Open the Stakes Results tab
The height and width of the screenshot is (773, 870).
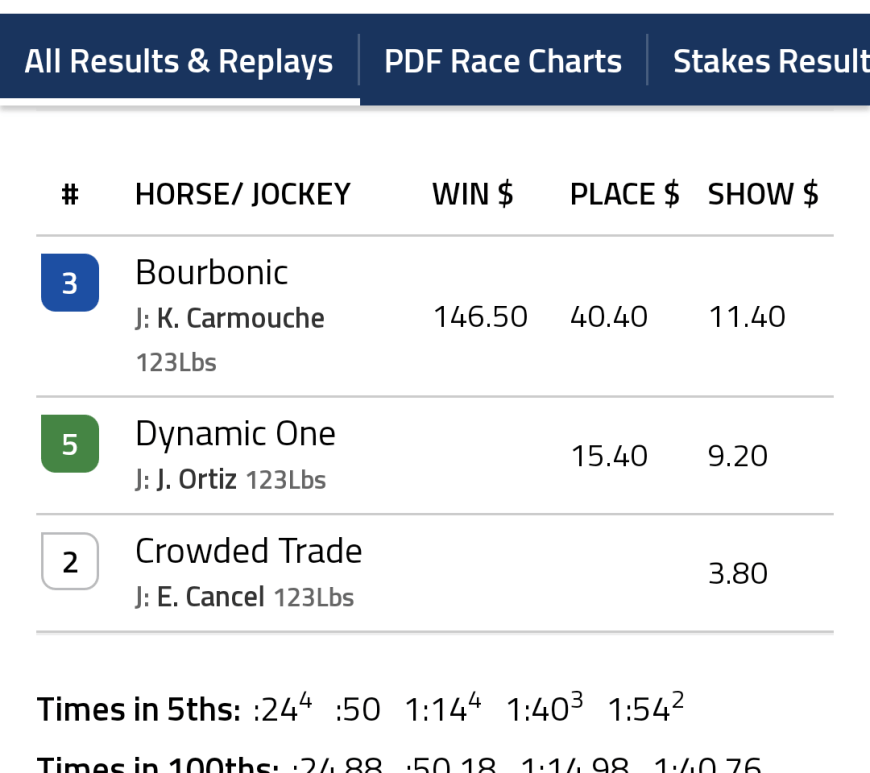pyautogui.click(x=770, y=62)
